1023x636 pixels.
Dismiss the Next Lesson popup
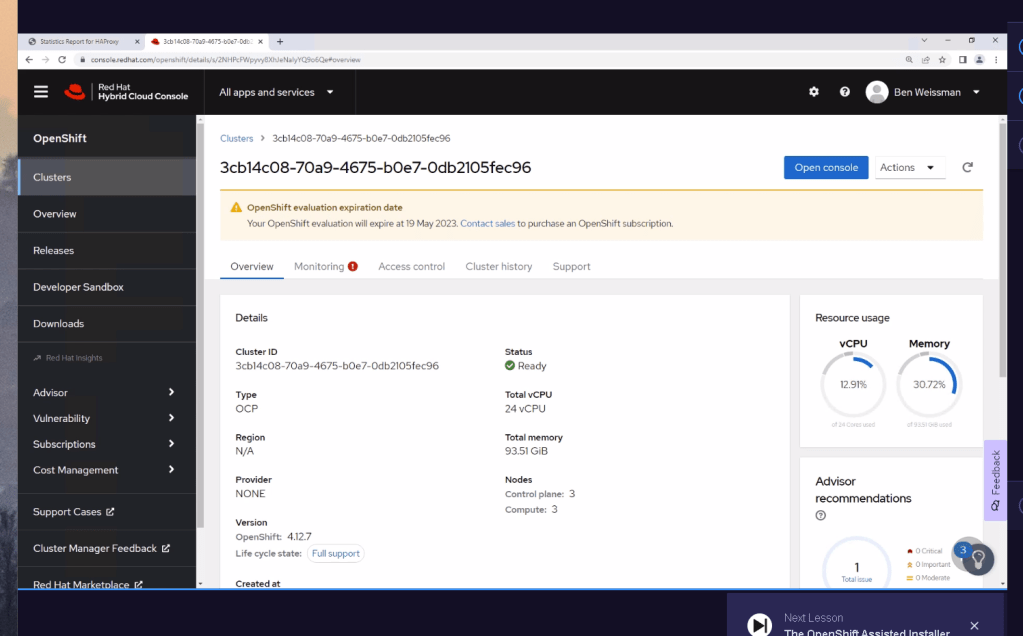coord(974,626)
